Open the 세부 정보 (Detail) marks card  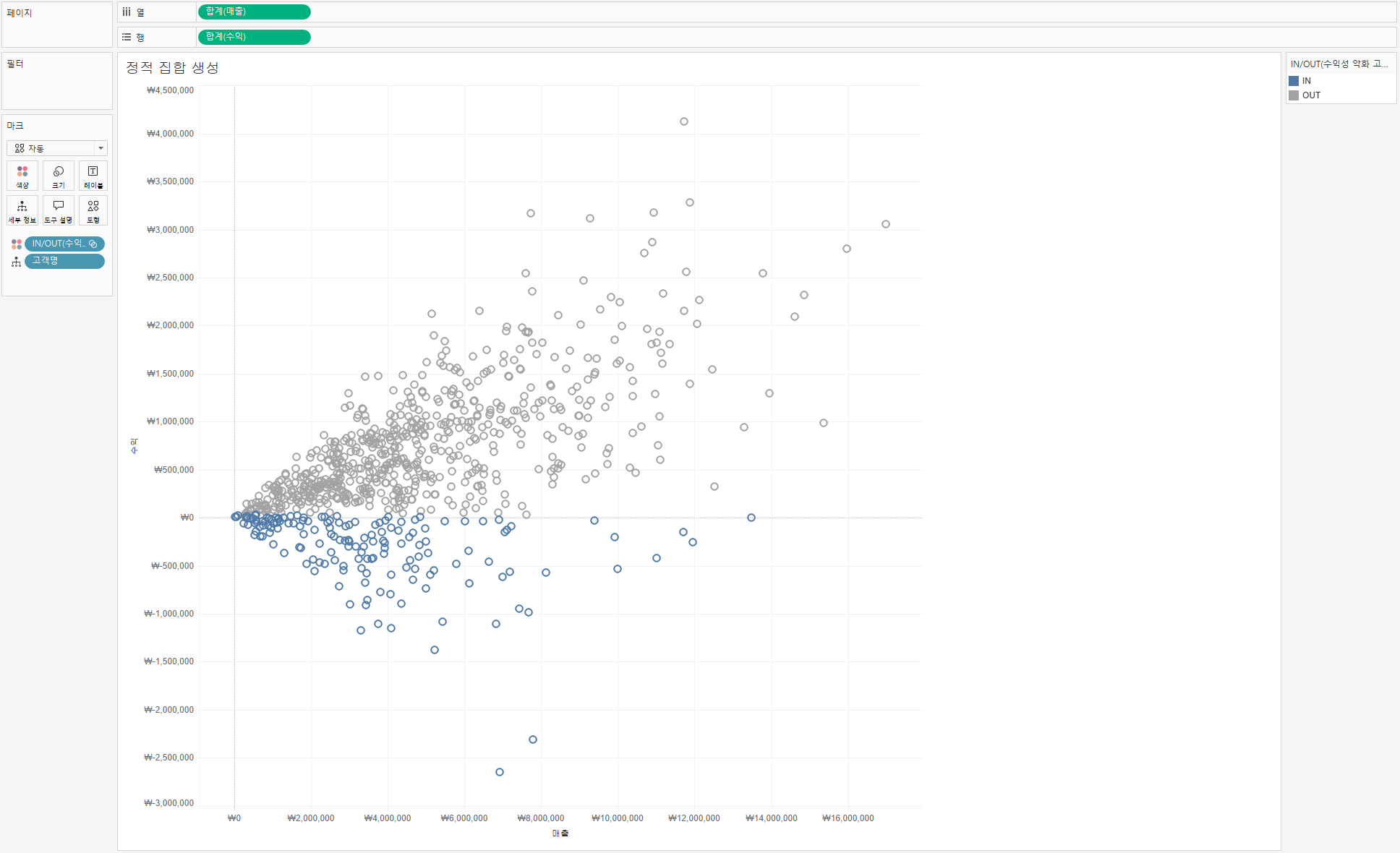coord(22,210)
